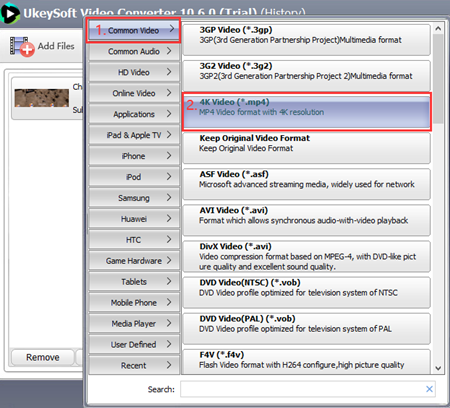Choose DVD Video(PAL) (*.vob) format
Viewport: 450px width, 408px height.
coord(306,328)
